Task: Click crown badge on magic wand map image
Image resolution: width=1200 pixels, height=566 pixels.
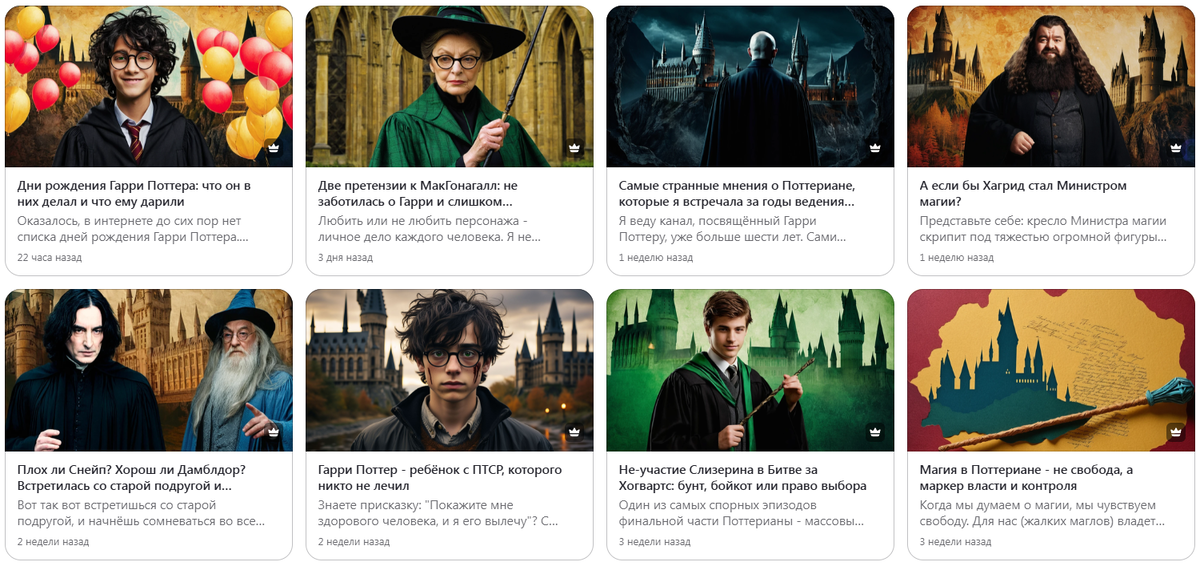Action: pos(1176,432)
